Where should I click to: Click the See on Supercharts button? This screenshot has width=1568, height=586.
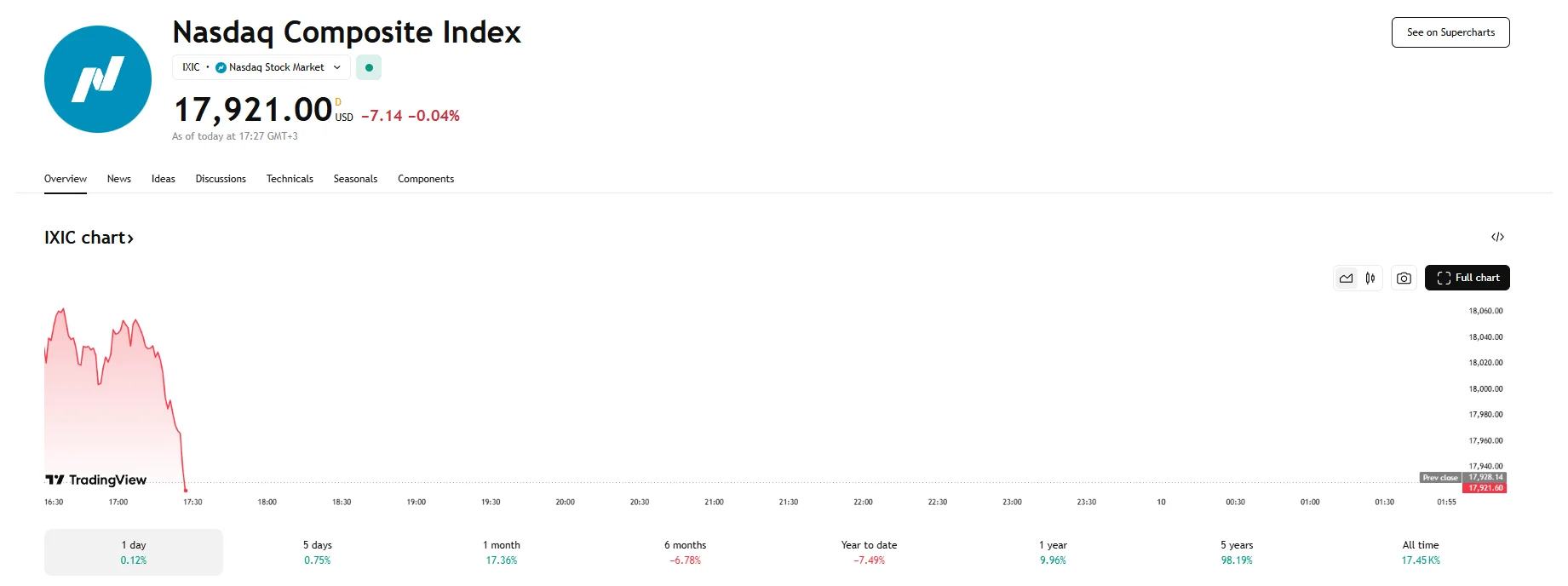click(x=1450, y=32)
